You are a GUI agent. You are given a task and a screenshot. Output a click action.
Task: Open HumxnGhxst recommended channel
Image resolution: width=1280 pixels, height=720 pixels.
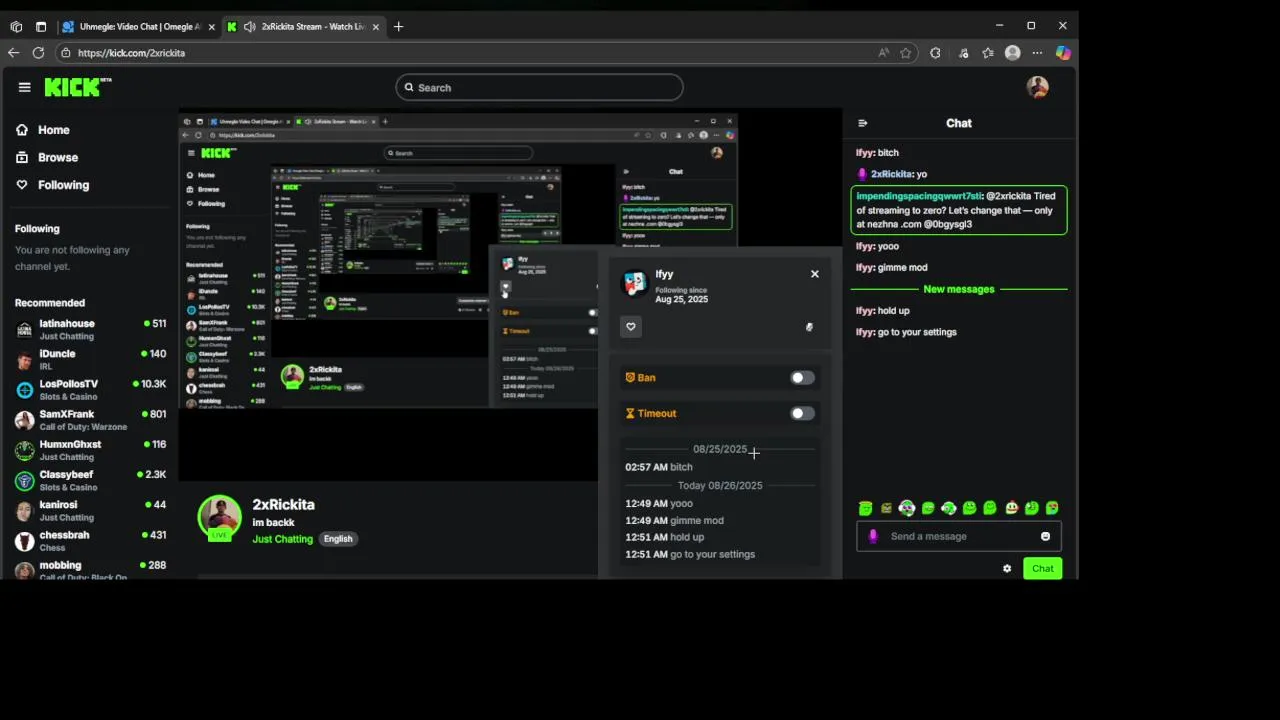click(90, 450)
